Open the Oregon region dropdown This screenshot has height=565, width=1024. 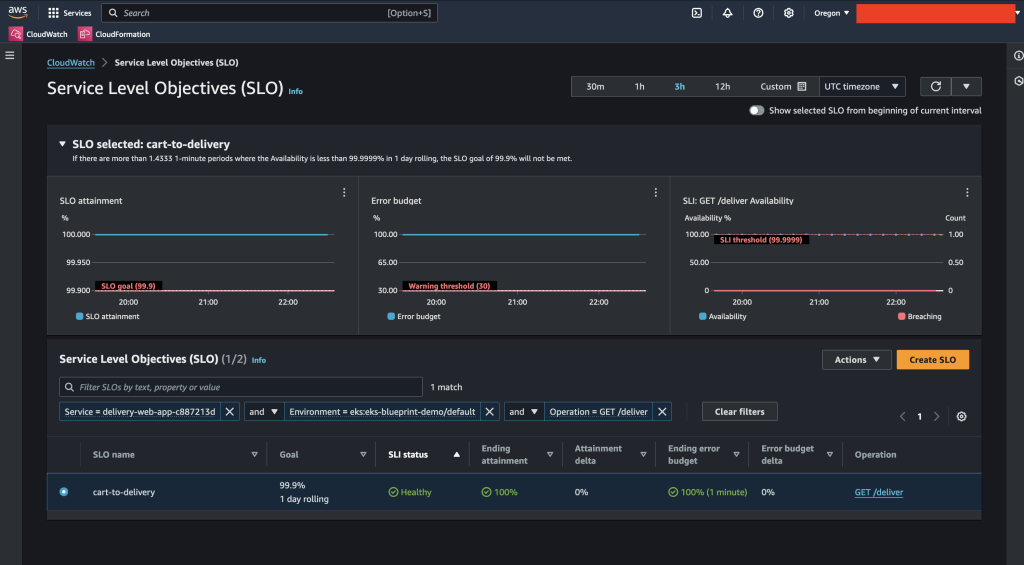[x=831, y=13]
